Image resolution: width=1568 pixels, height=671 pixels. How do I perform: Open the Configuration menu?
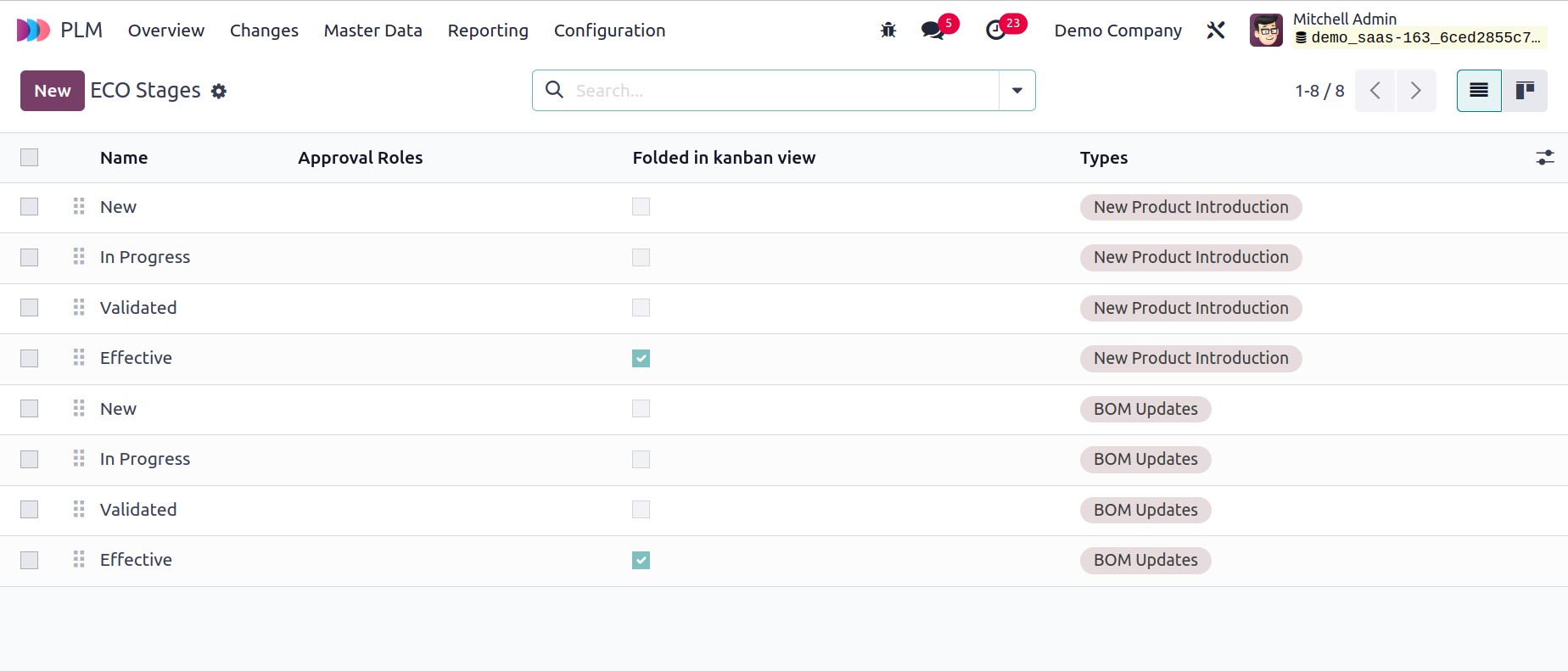(609, 31)
